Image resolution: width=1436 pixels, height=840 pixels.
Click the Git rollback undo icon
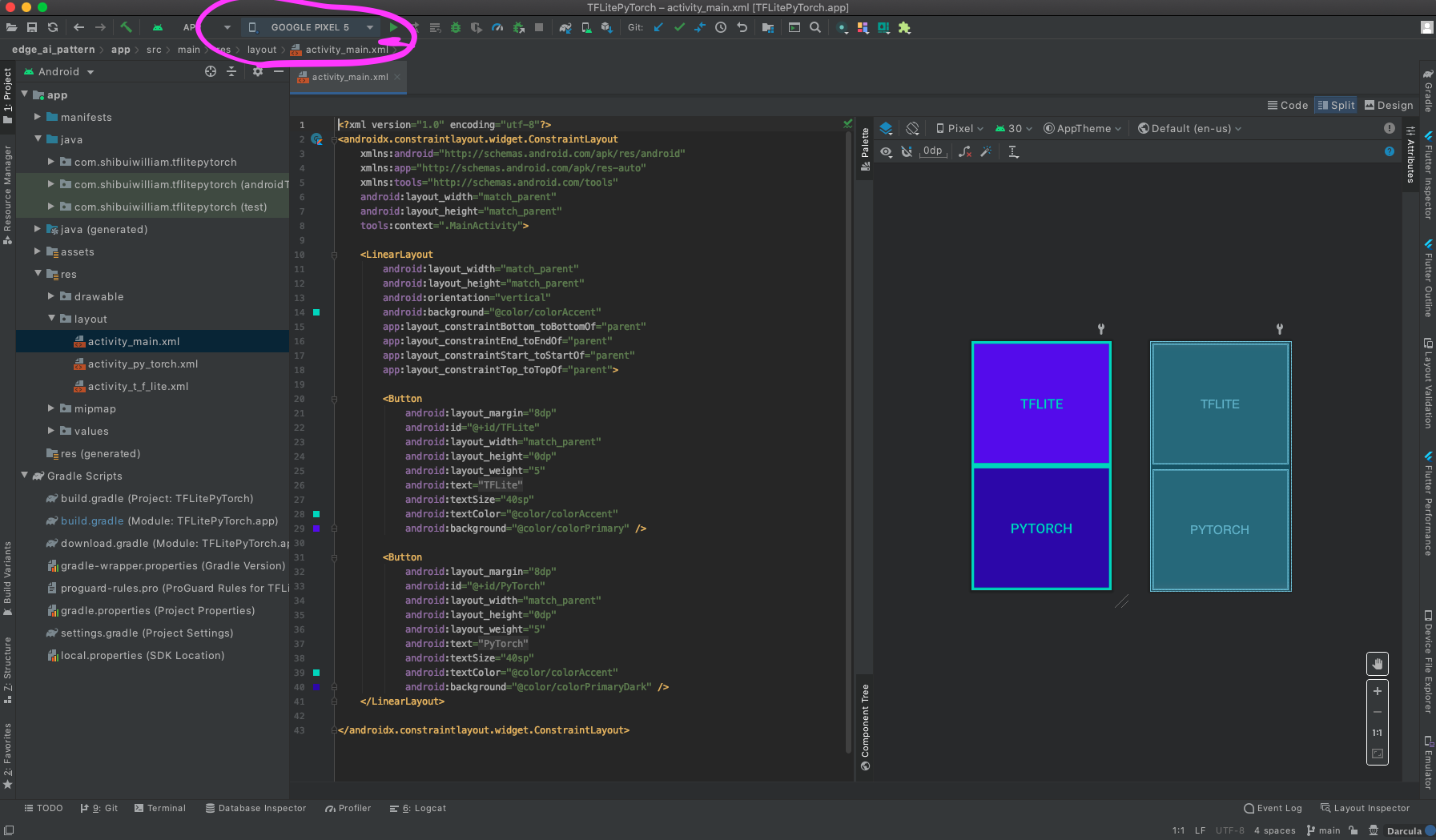(x=742, y=27)
